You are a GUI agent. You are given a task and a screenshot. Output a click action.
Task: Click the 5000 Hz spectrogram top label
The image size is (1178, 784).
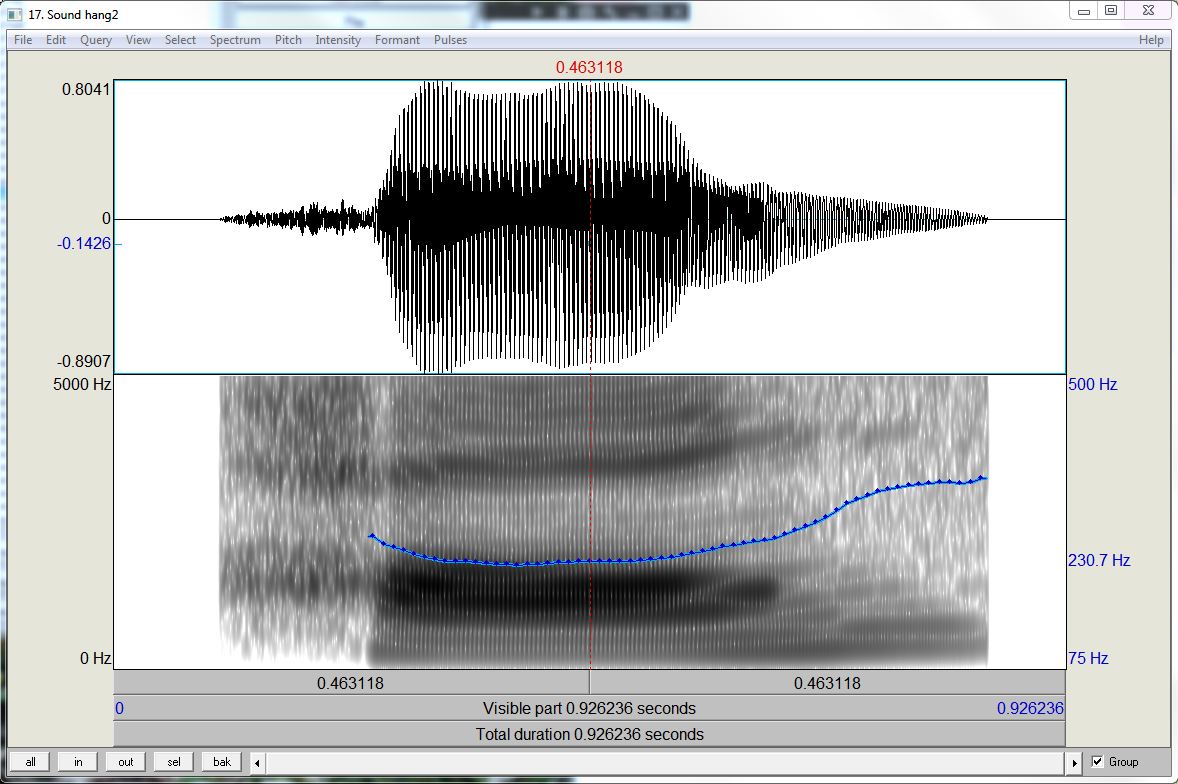pyautogui.click(x=82, y=384)
